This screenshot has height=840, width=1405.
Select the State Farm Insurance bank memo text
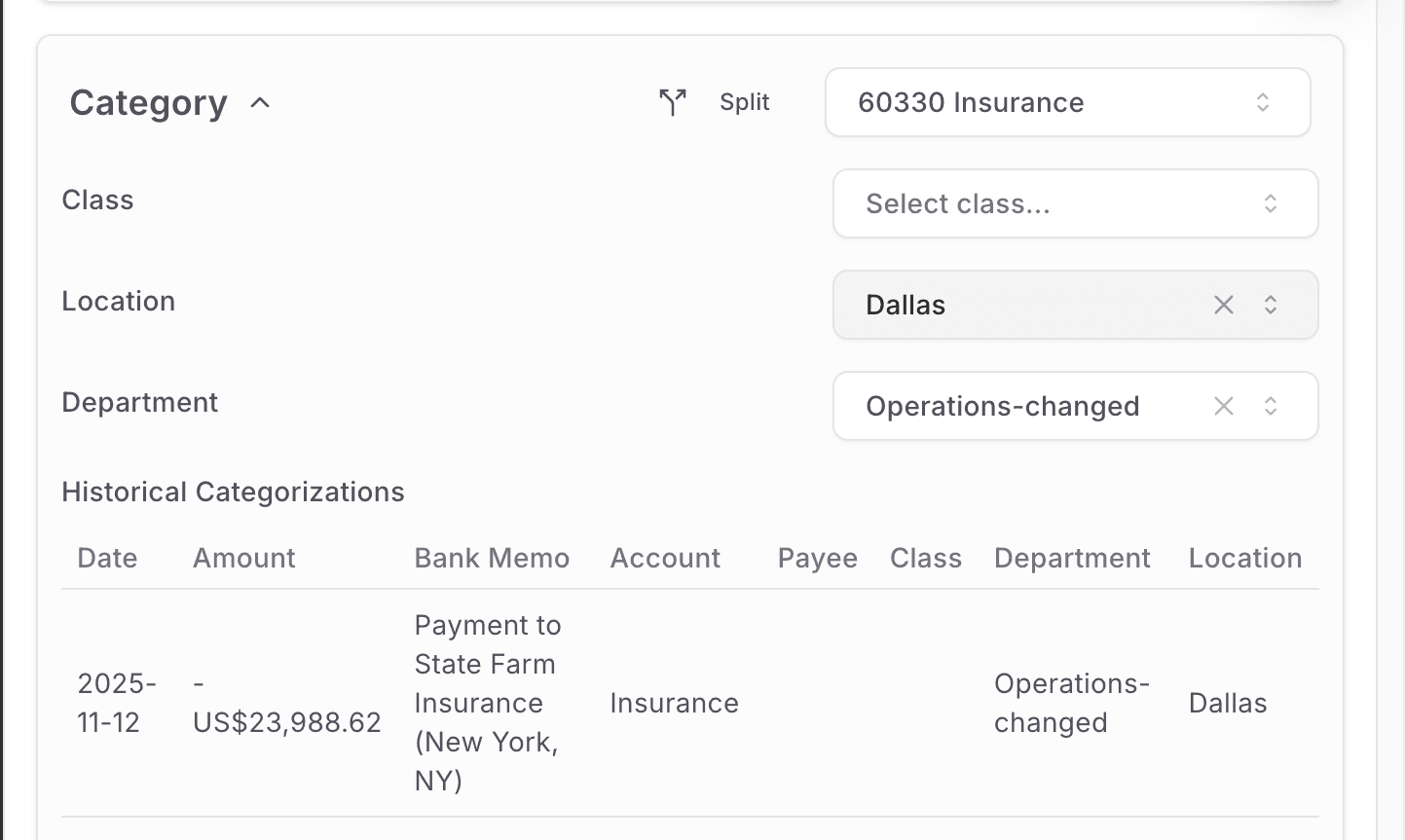(x=487, y=702)
